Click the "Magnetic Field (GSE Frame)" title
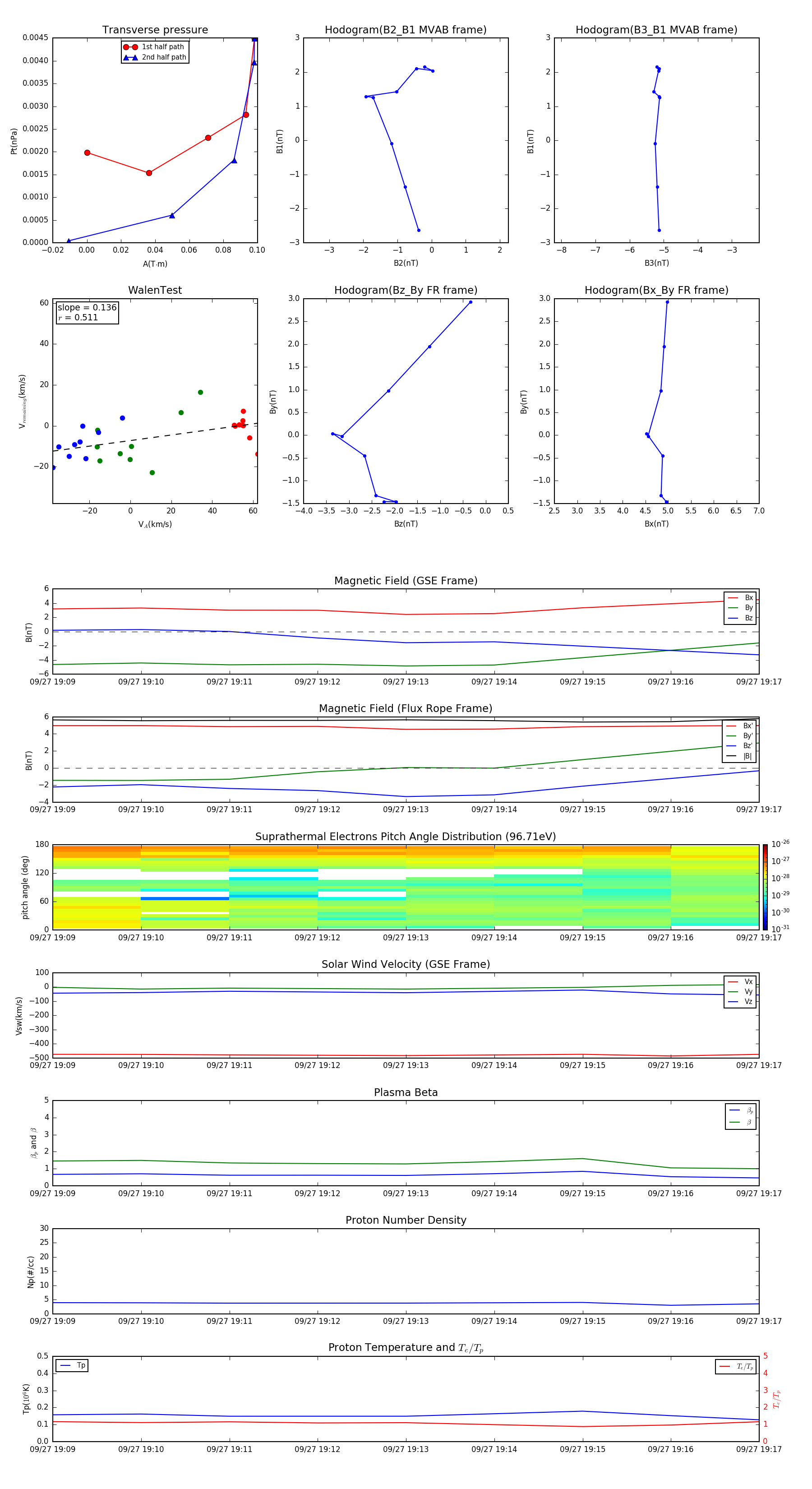This screenshot has height=1489, width=812. [406, 581]
